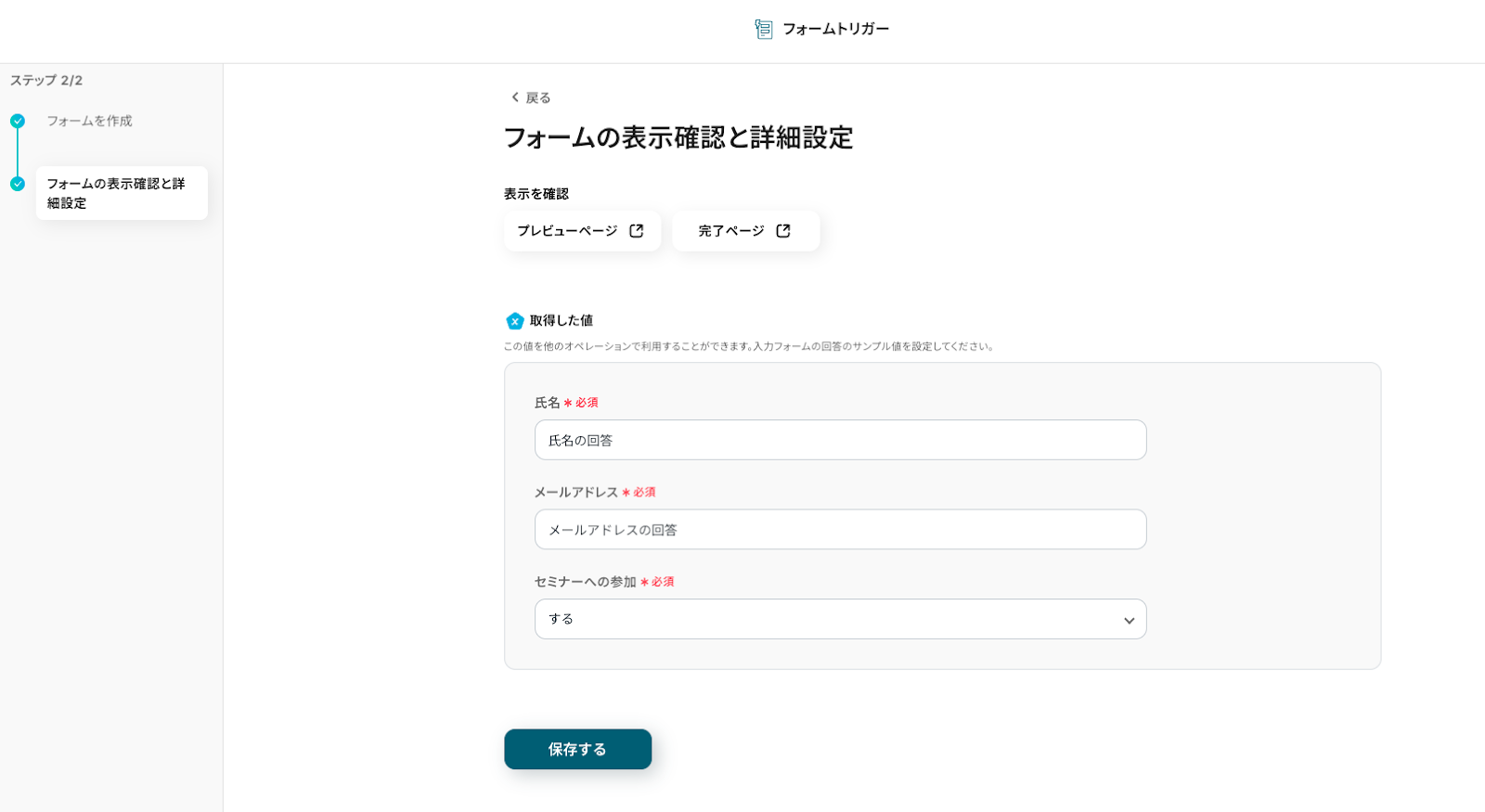Focus the 氏名 sample value field

point(840,440)
